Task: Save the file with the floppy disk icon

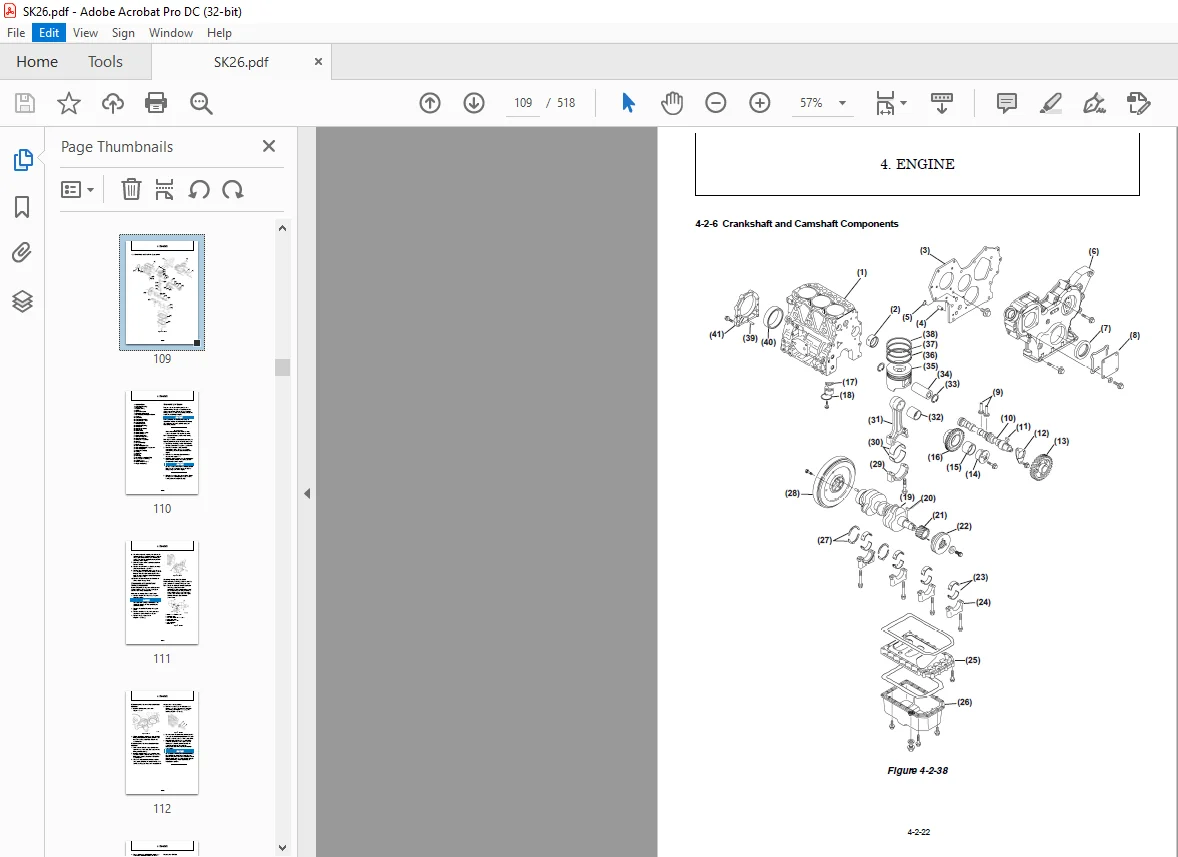Action: coord(25,103)
